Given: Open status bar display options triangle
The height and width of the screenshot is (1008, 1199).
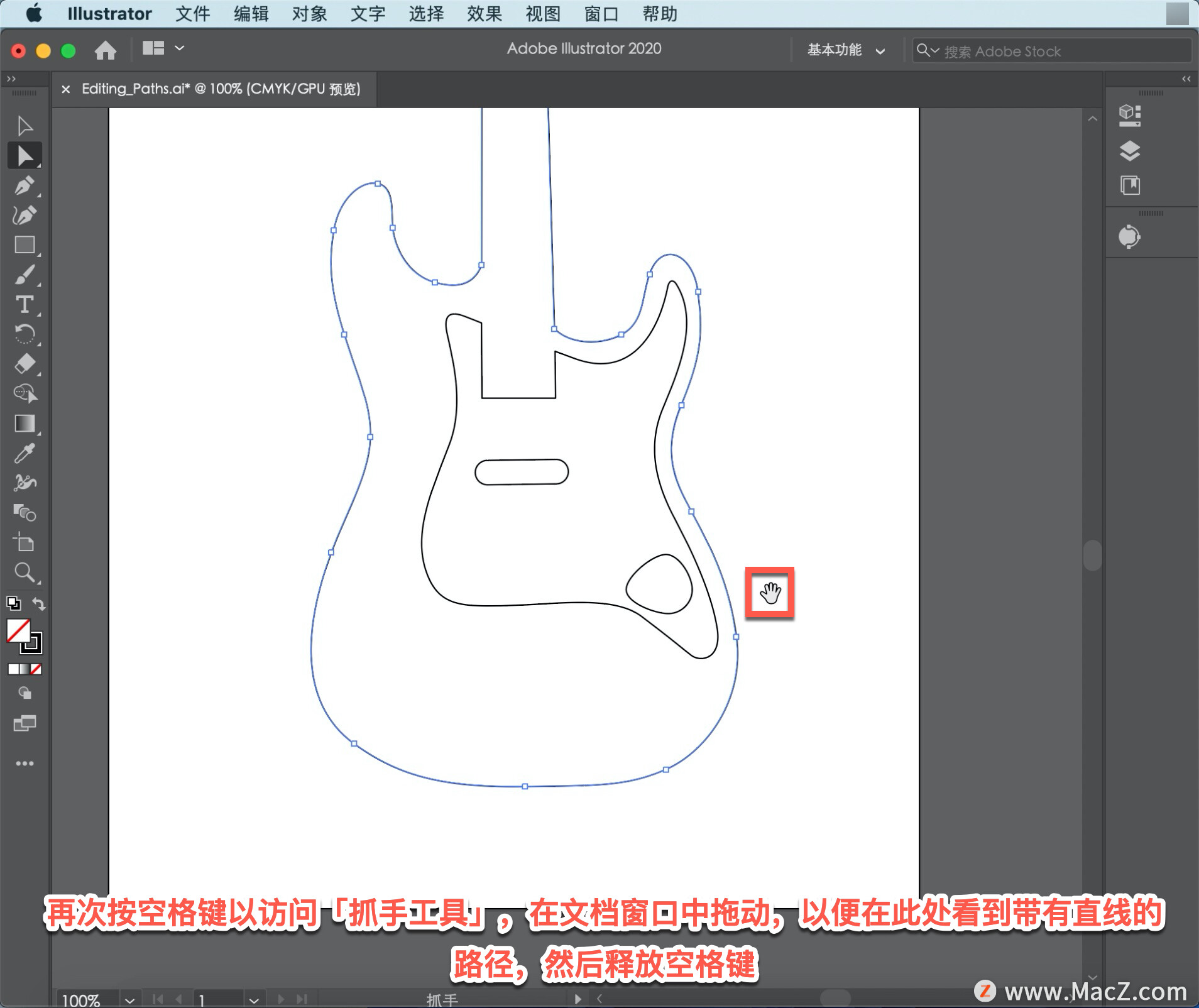Looking at the screenshot, I should coord(578,999).
